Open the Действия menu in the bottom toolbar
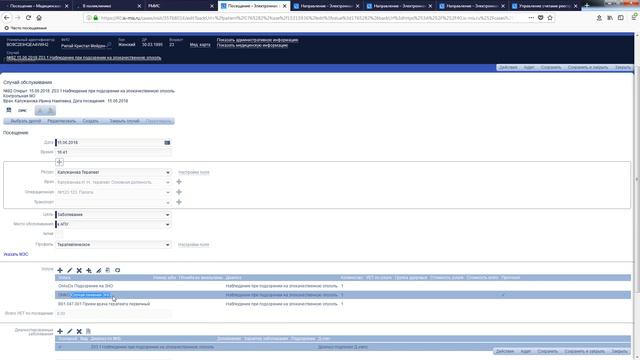Screen dimensions: 640x360 point(505,351)
